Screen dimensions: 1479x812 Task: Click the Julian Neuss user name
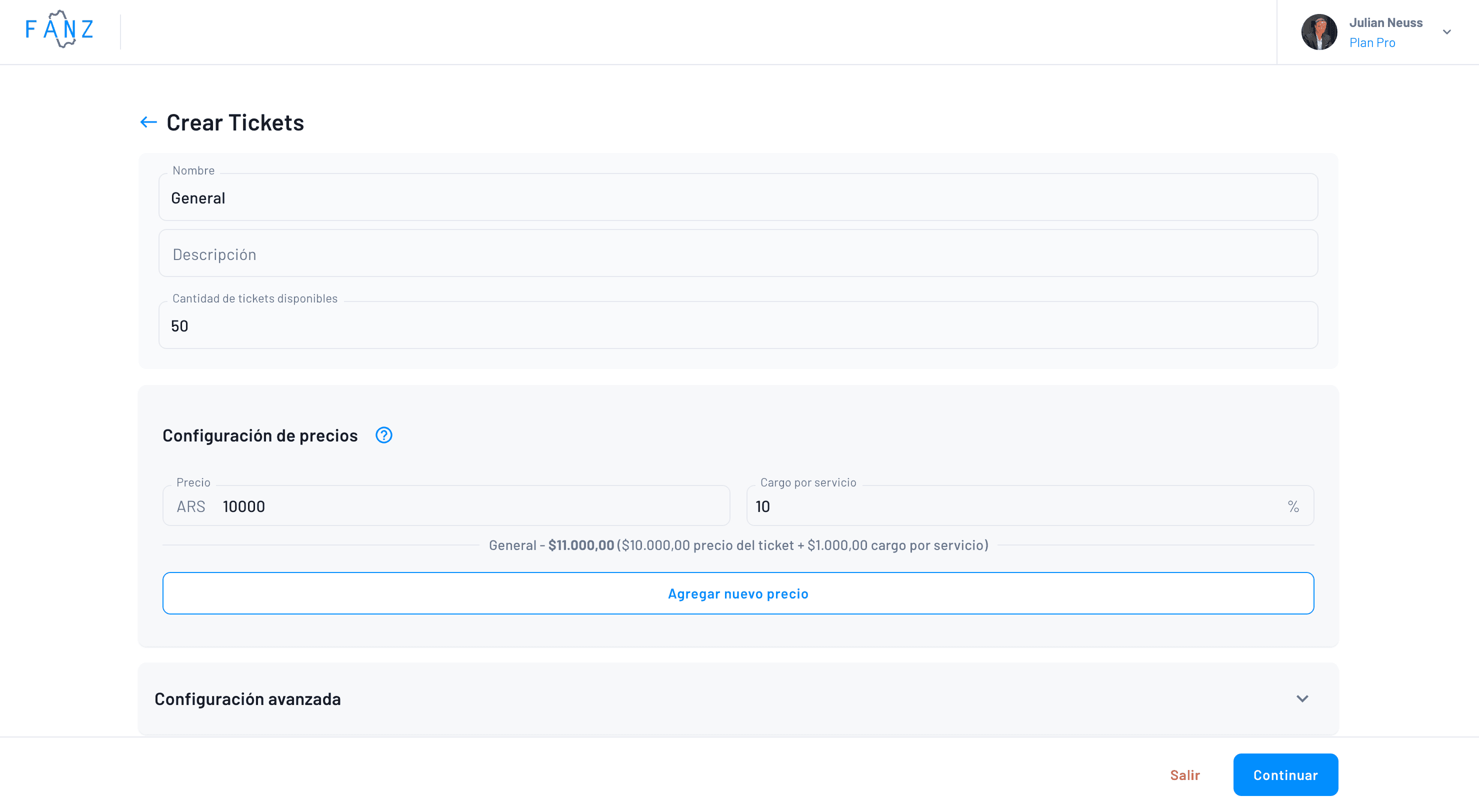[1385, 22]
